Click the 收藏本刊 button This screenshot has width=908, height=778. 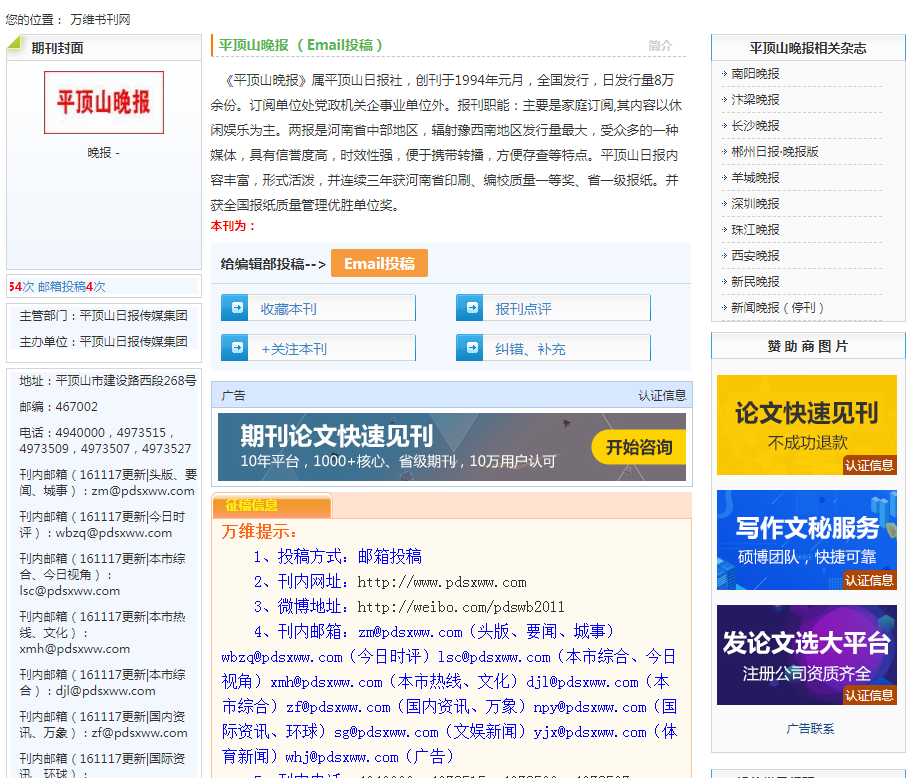(318, 308)
